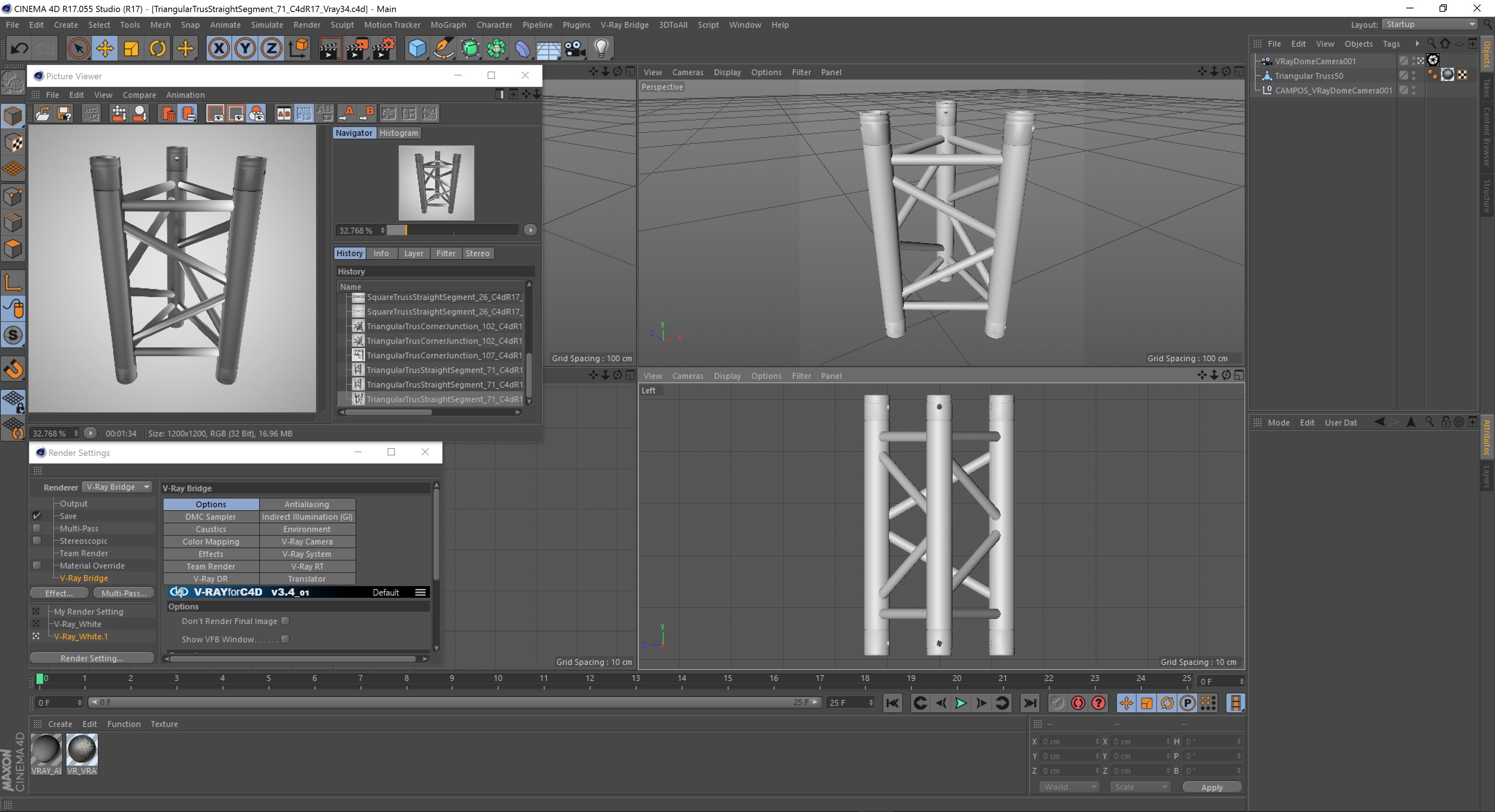
Task: Check the Don't Render Final Image option
Action: [284, 620]
